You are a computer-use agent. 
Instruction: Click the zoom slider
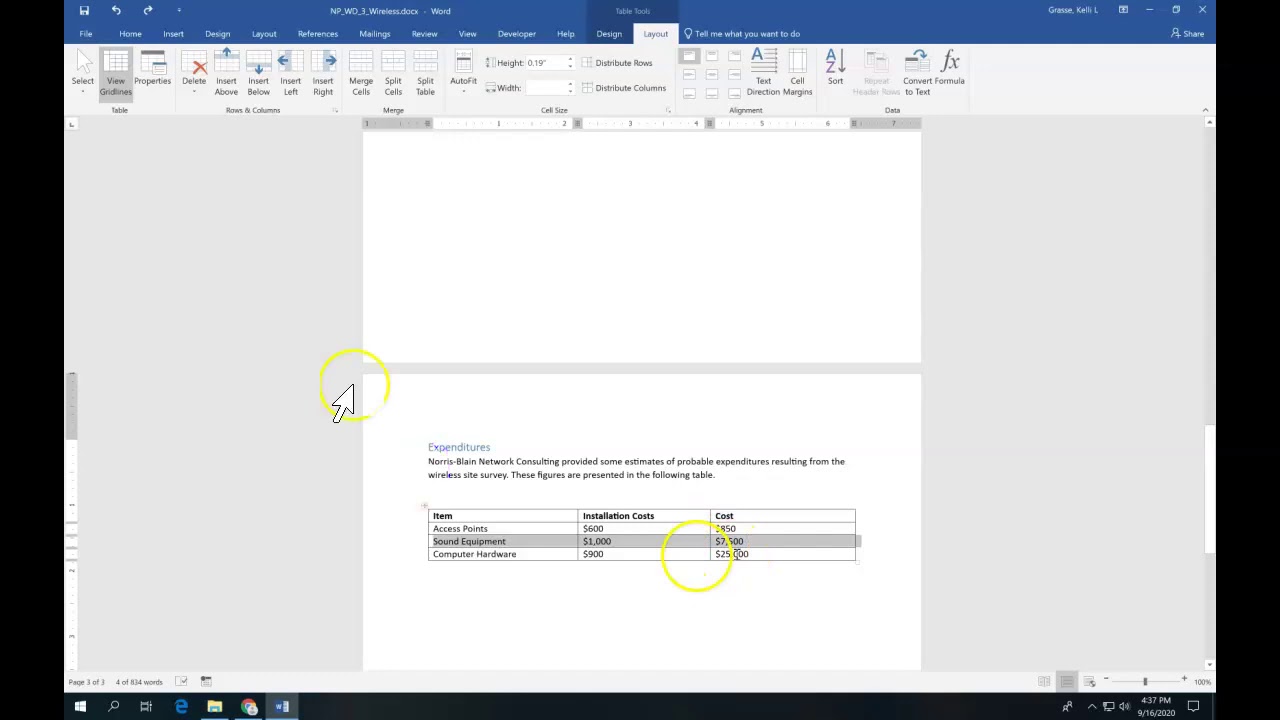tap(1145, 681)
